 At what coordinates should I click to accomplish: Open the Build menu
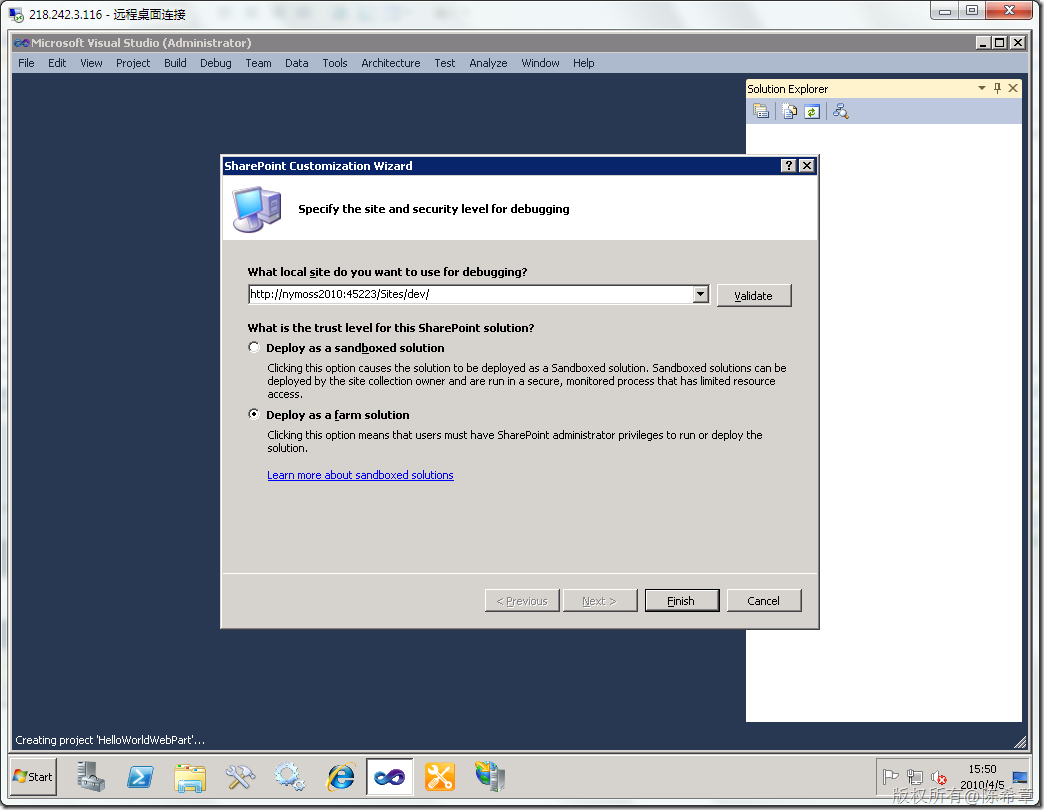(175, 63)
